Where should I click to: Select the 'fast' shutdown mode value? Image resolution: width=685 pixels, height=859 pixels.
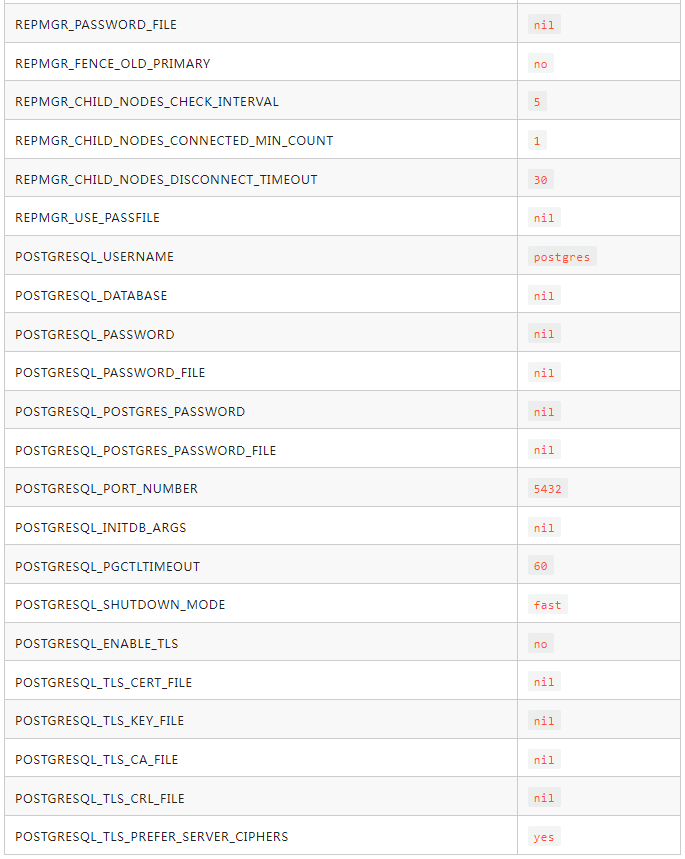(x=548, y=605)
